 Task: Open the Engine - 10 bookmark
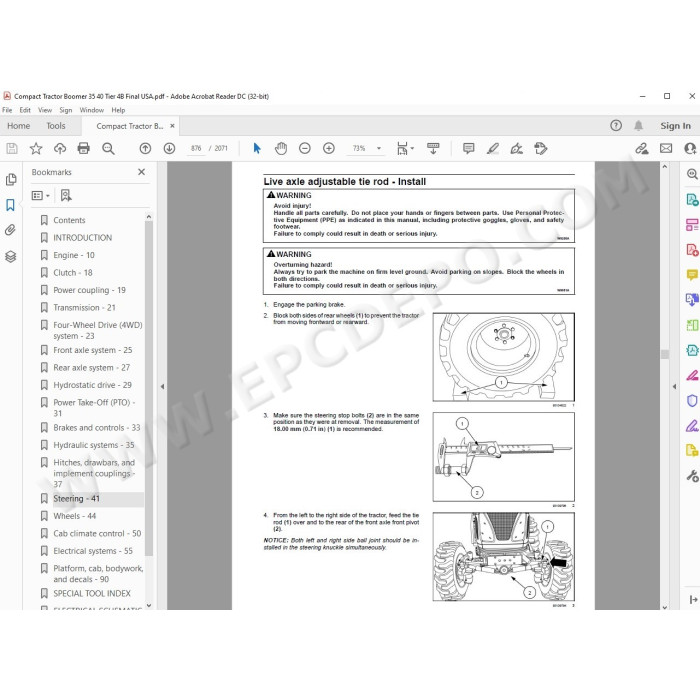pos(74,255)
